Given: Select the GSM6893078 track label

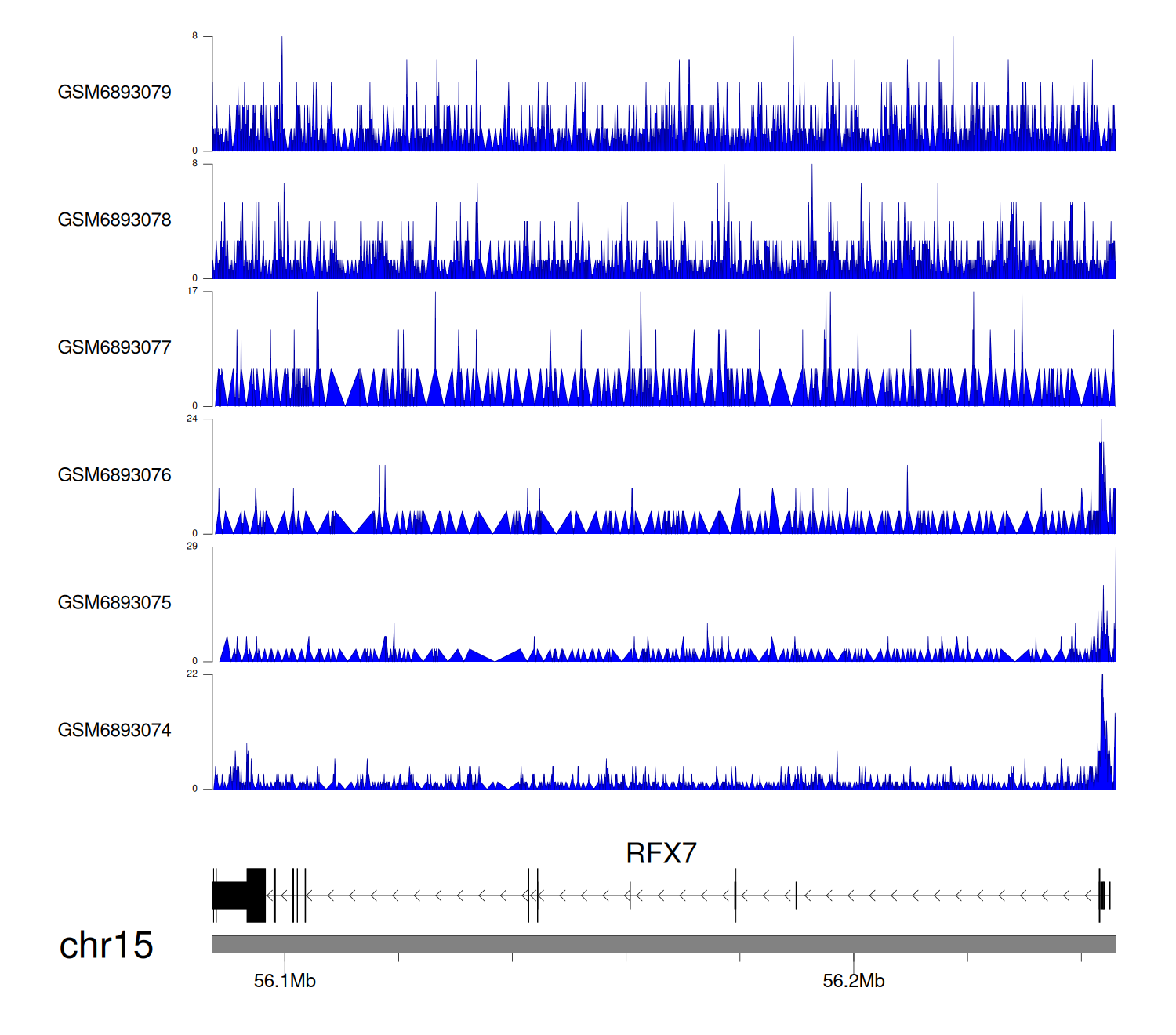Looking at the screenshot, I should click(x=114, y=220).
